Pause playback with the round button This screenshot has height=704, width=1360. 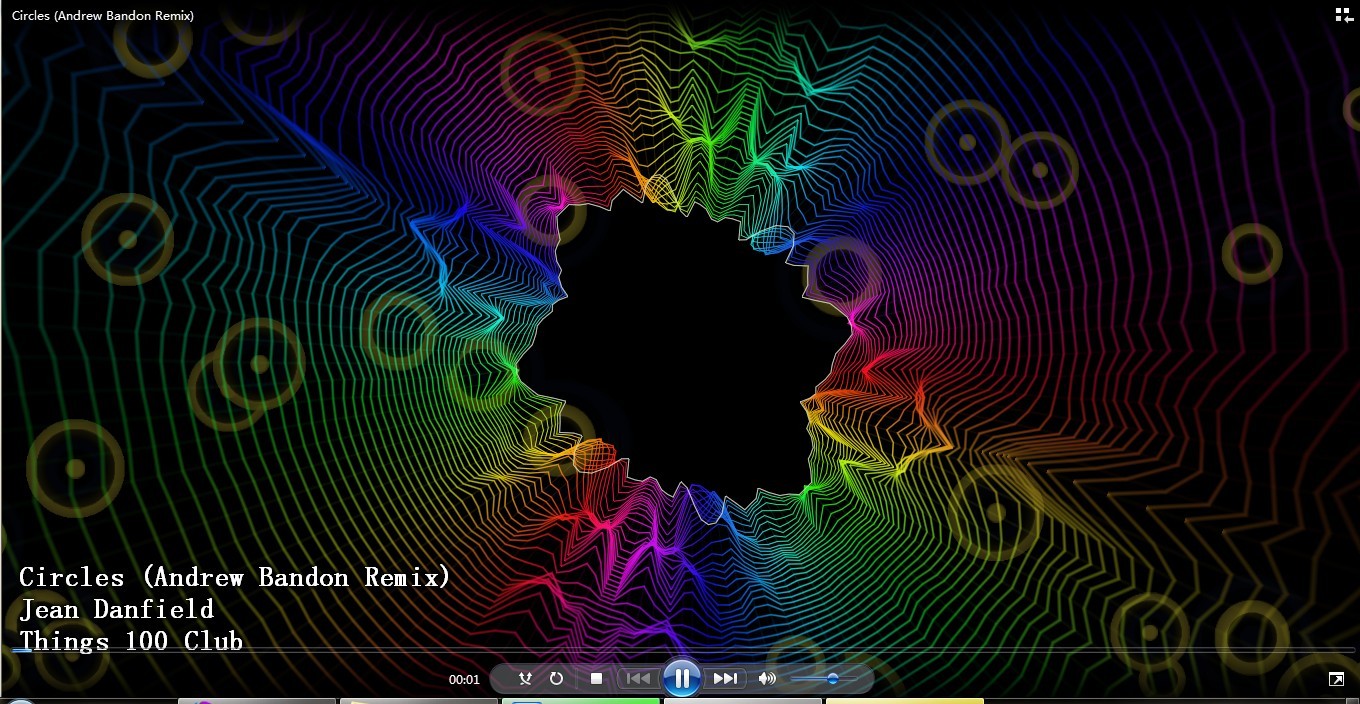click(681, 679)
